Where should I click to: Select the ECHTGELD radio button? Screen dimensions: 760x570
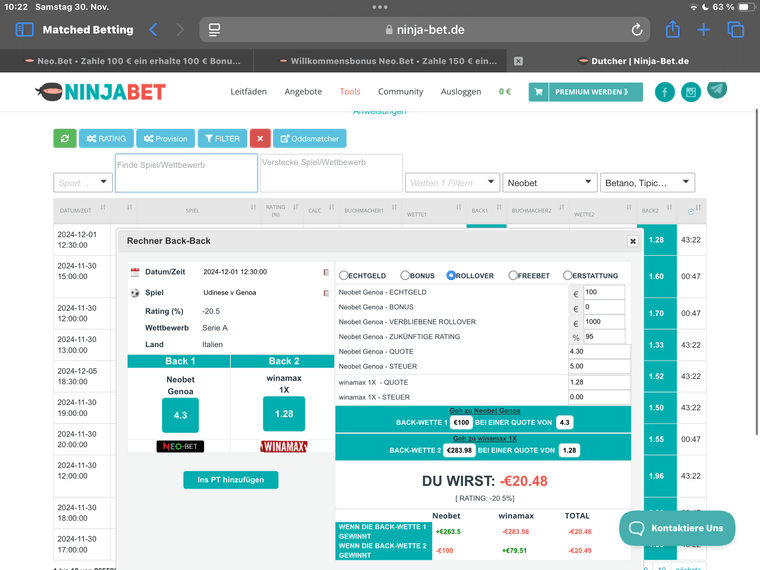click(x=343, y=275)
